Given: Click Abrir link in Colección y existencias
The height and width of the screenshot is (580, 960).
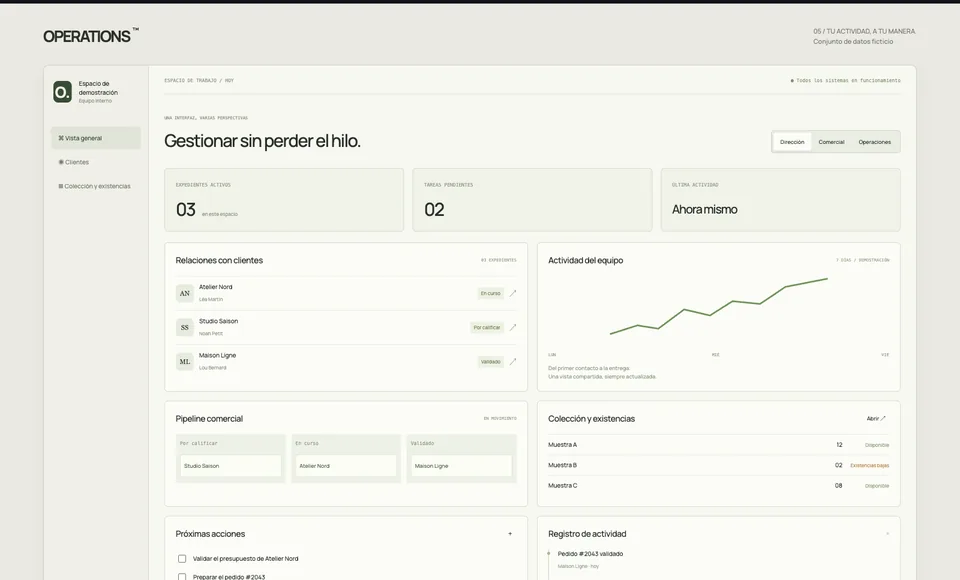Looking at the screenshot, I should 876,419.
